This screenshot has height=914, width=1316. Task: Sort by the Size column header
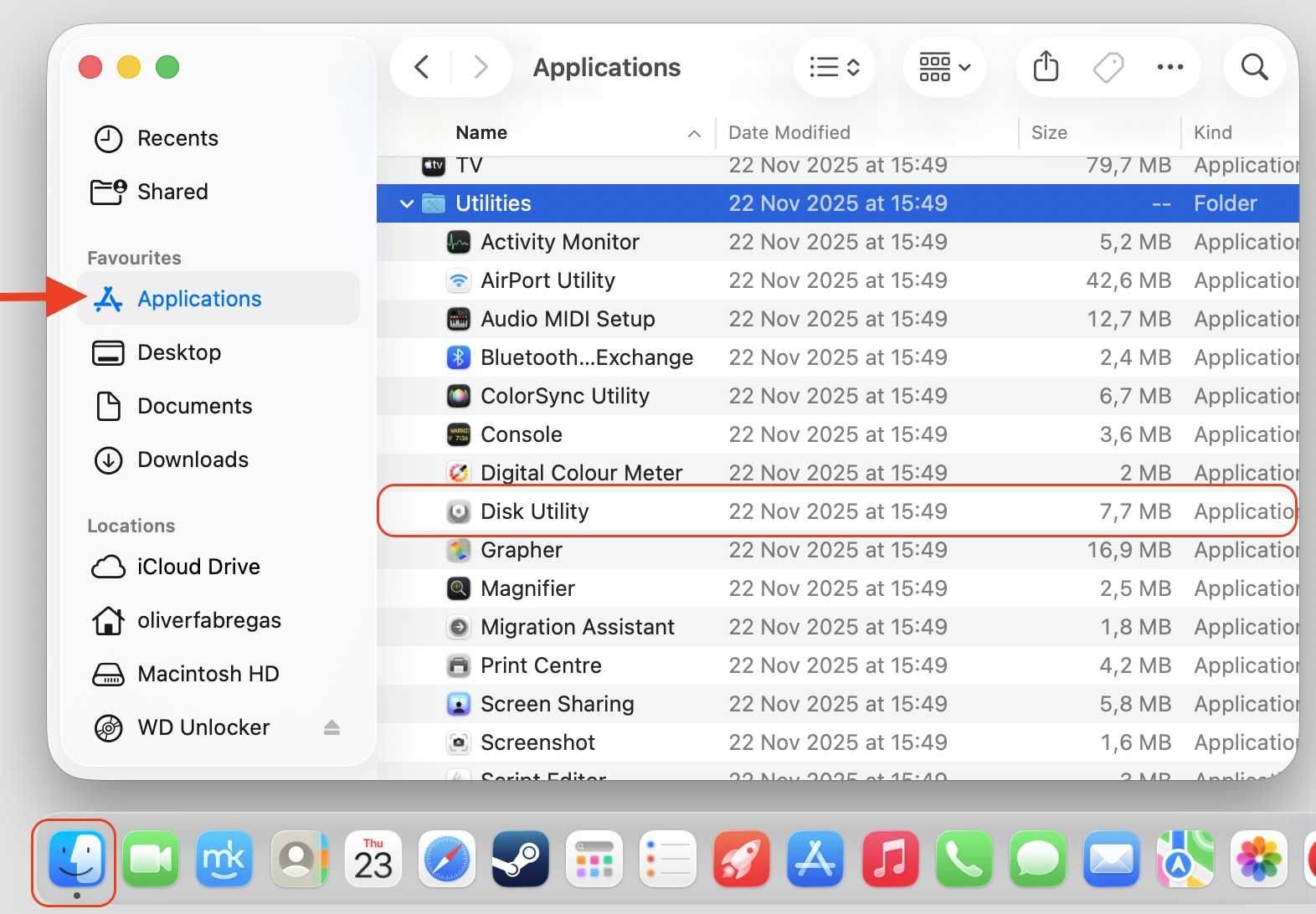pyautogui.click(x=1049, y=132)
